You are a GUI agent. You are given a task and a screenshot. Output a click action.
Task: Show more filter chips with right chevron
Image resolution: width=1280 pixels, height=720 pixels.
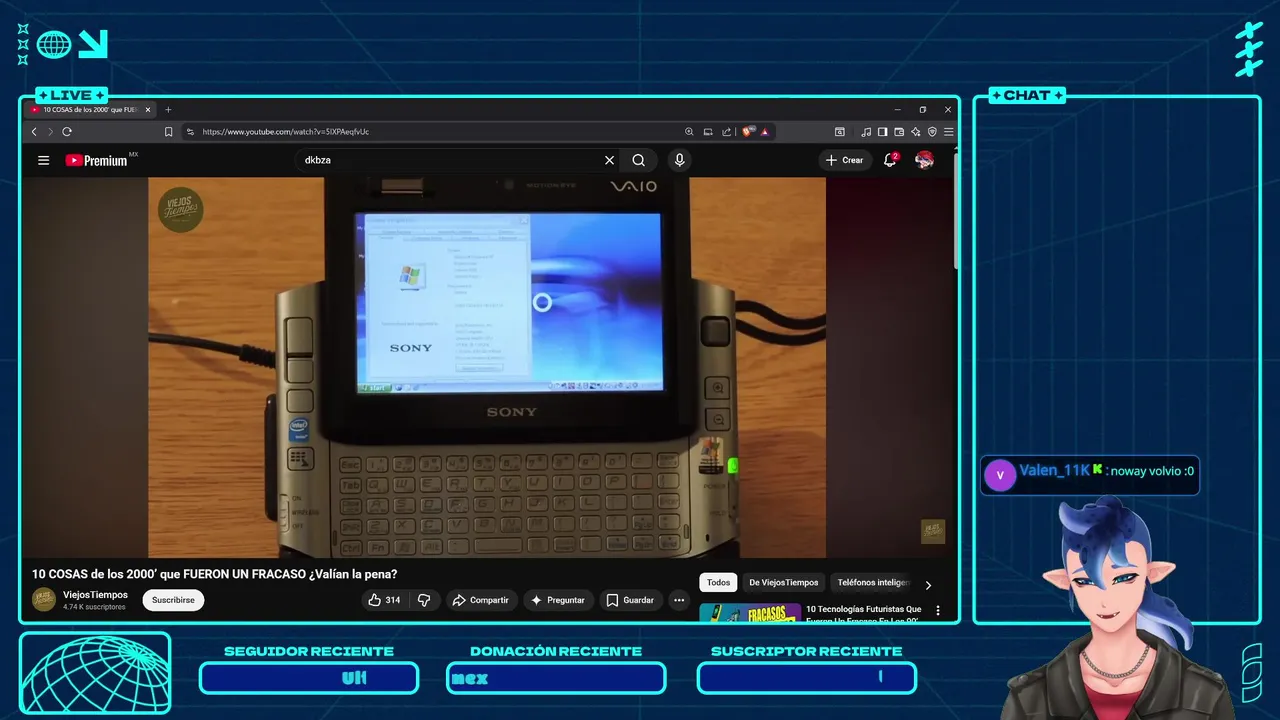click(928, 585)
